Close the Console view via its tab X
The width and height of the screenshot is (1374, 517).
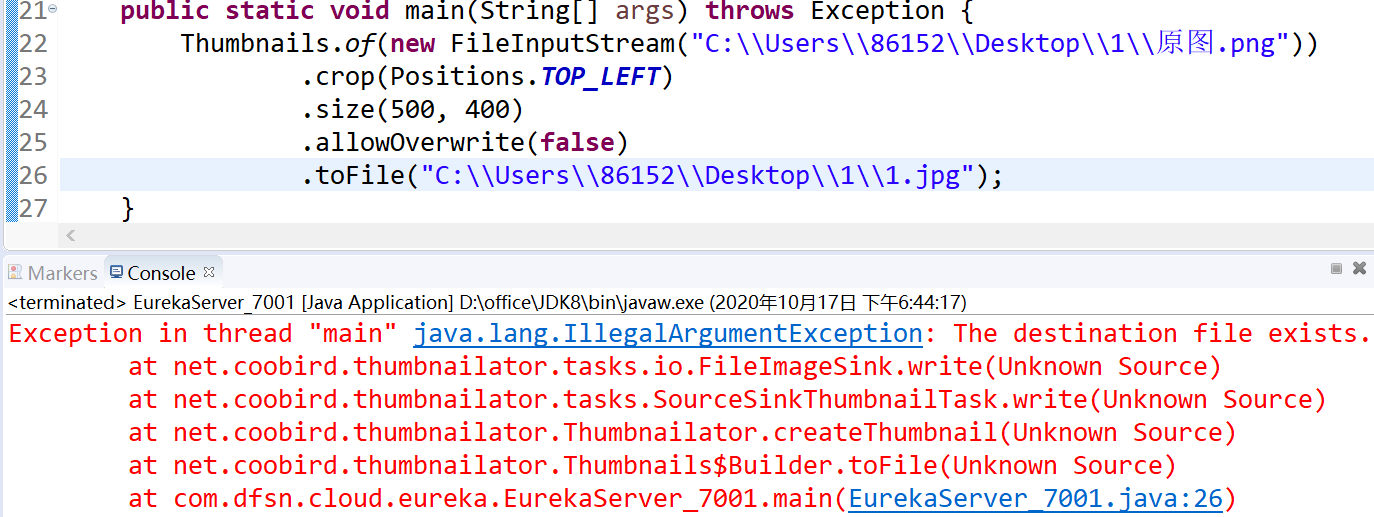pos(209,271)
